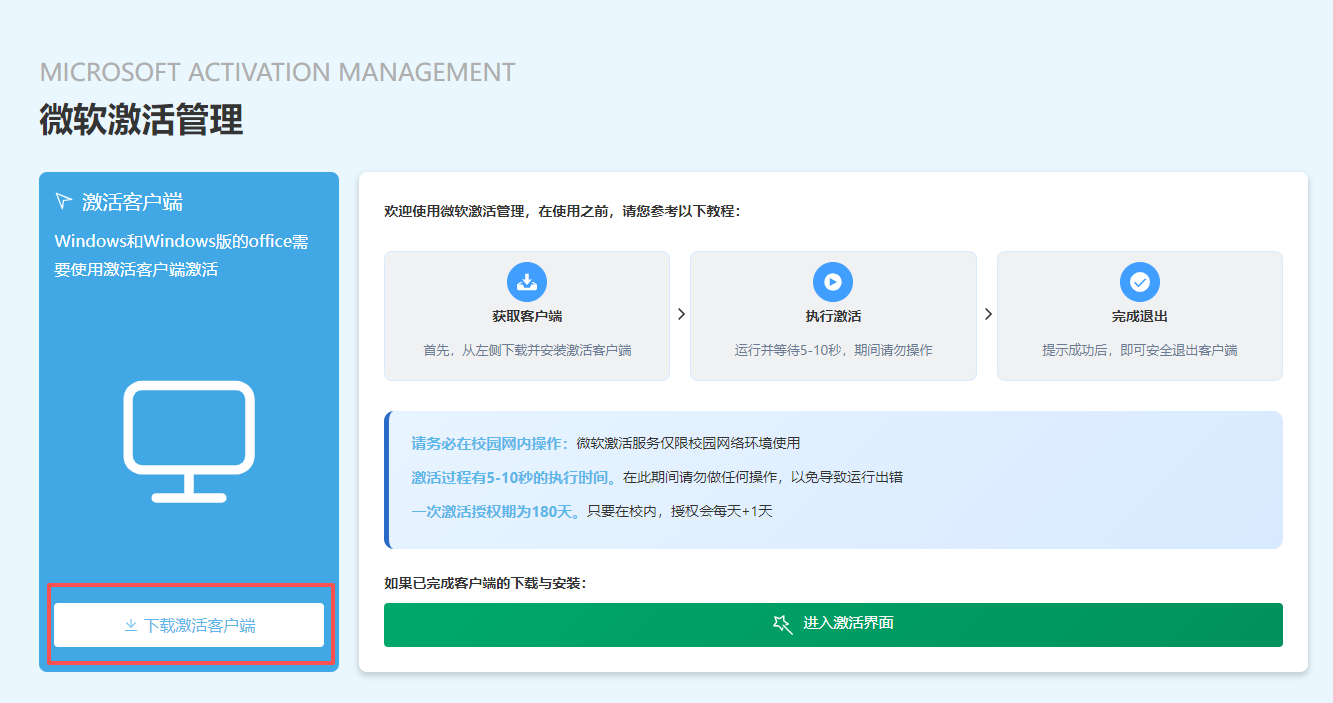
Task: Click the 激活过程有5-10秒的执行时间 notice line
Action: click(657, 477)
